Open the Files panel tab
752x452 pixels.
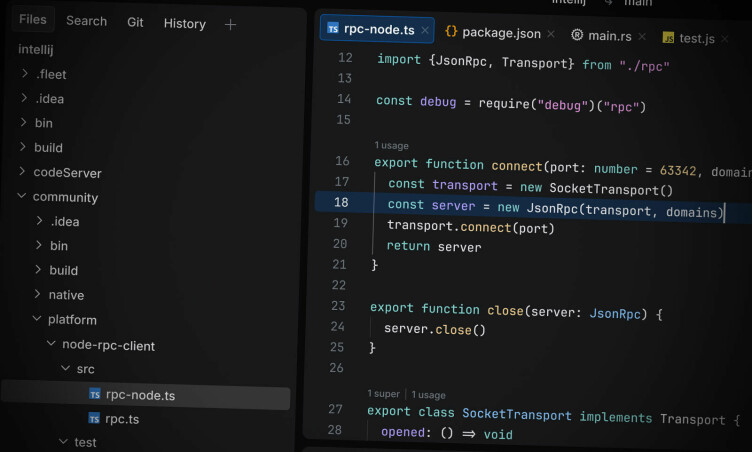pos(33,20)
